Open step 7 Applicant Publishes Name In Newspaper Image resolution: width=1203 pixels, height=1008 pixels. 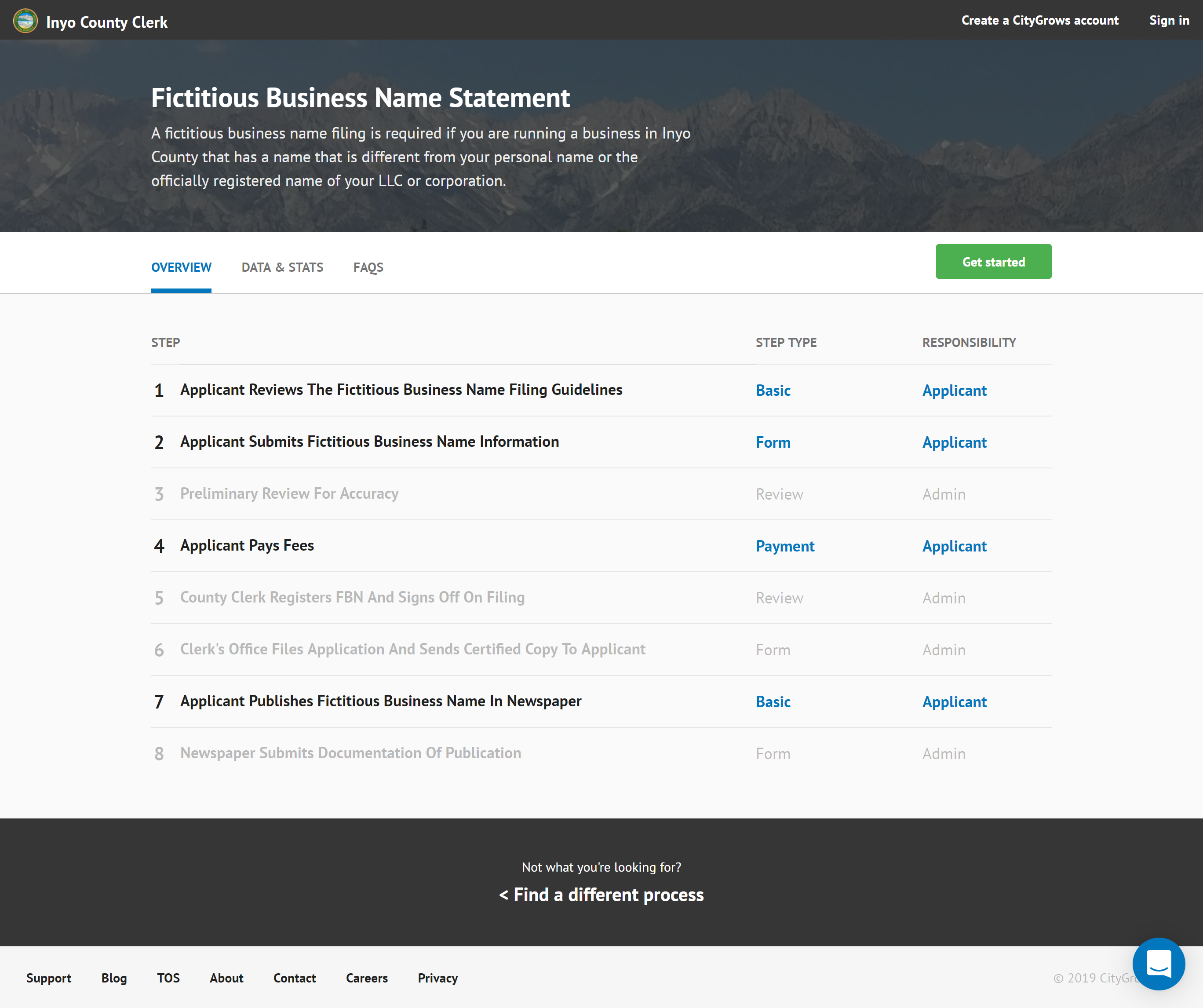[x=381, y=701]
